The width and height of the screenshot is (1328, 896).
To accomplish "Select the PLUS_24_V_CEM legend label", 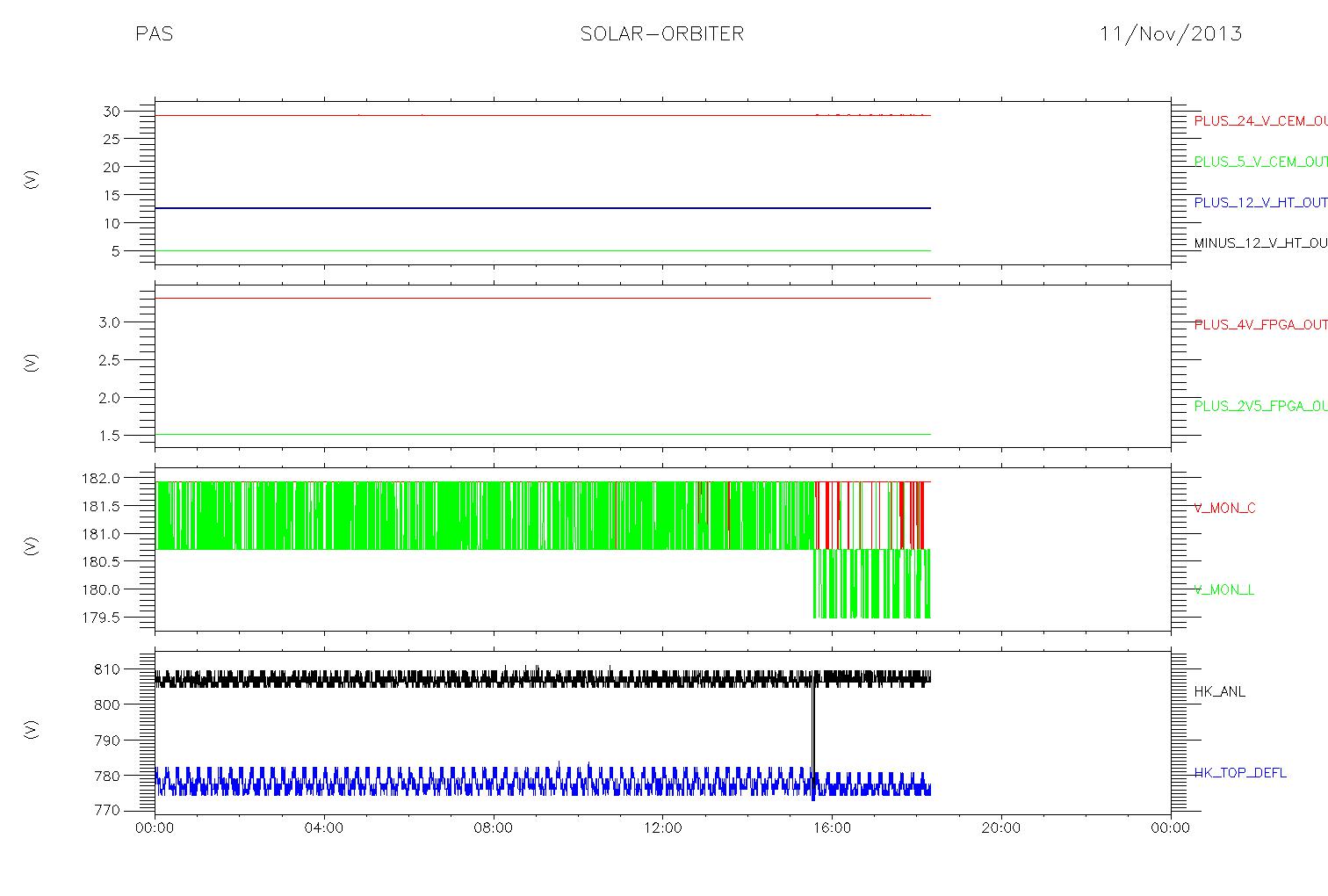I will point(1260,121).
